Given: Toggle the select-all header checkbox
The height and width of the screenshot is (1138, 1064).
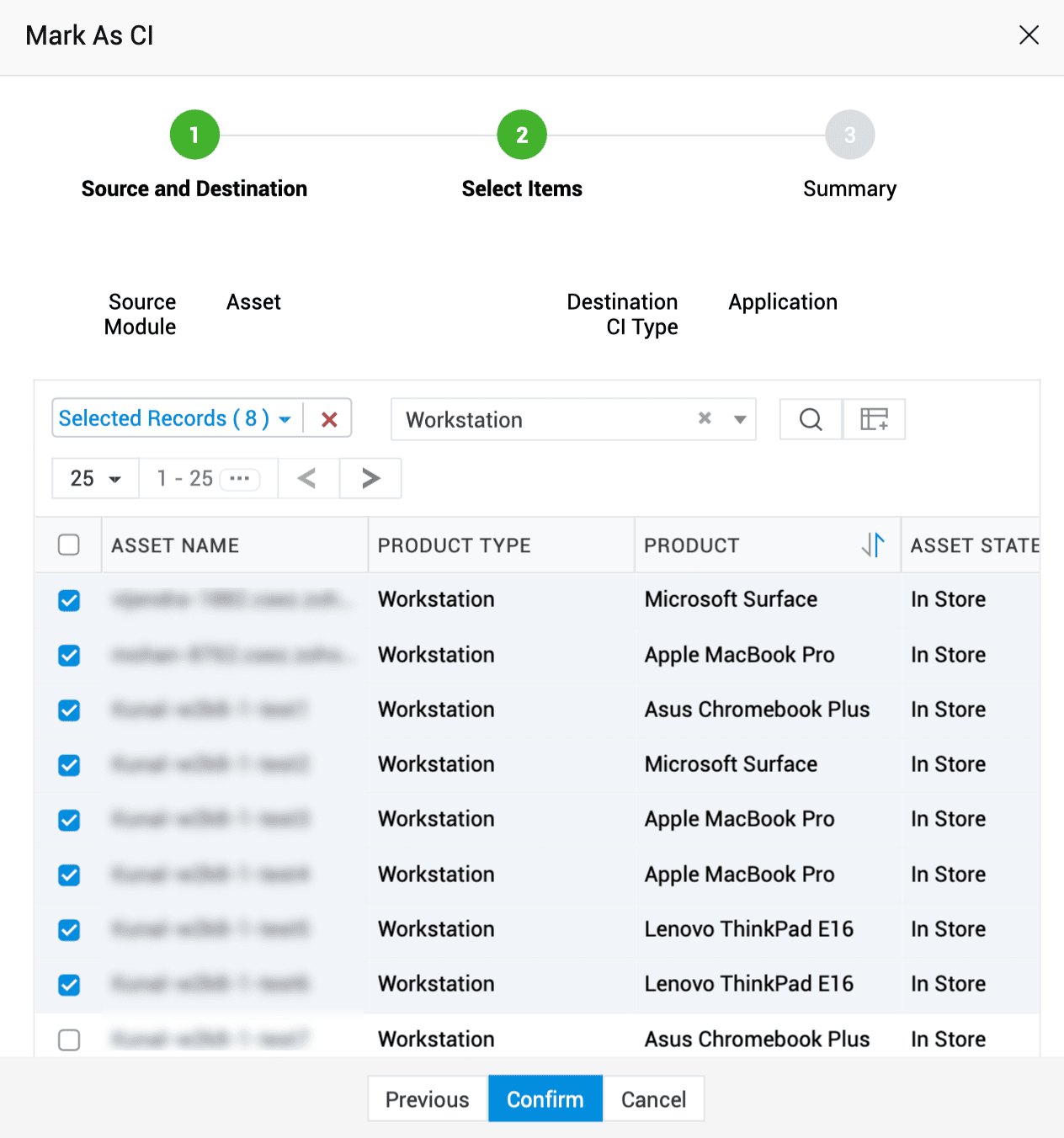Looking at the screenshot, I should (69, 545).
